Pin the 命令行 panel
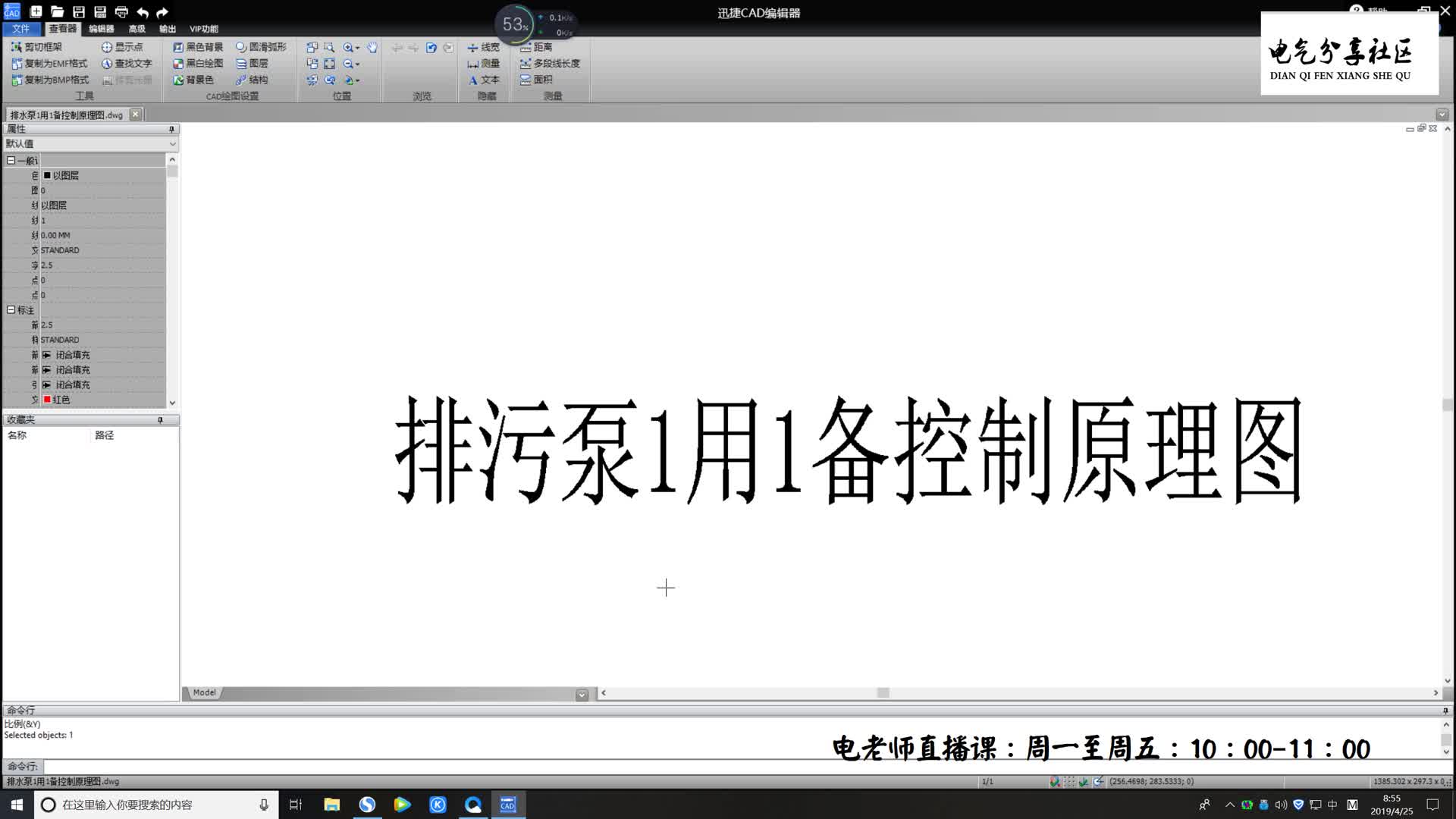1456x819 pixels. click(x=1445, y=711)
